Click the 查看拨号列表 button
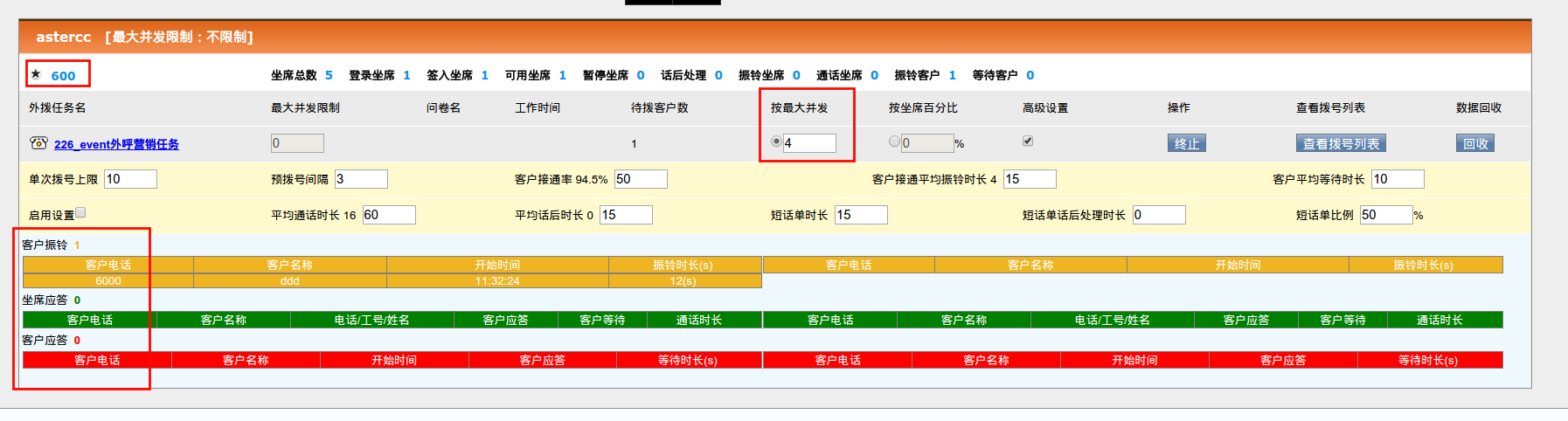 pyautogui.click(x=1340, y=143)
